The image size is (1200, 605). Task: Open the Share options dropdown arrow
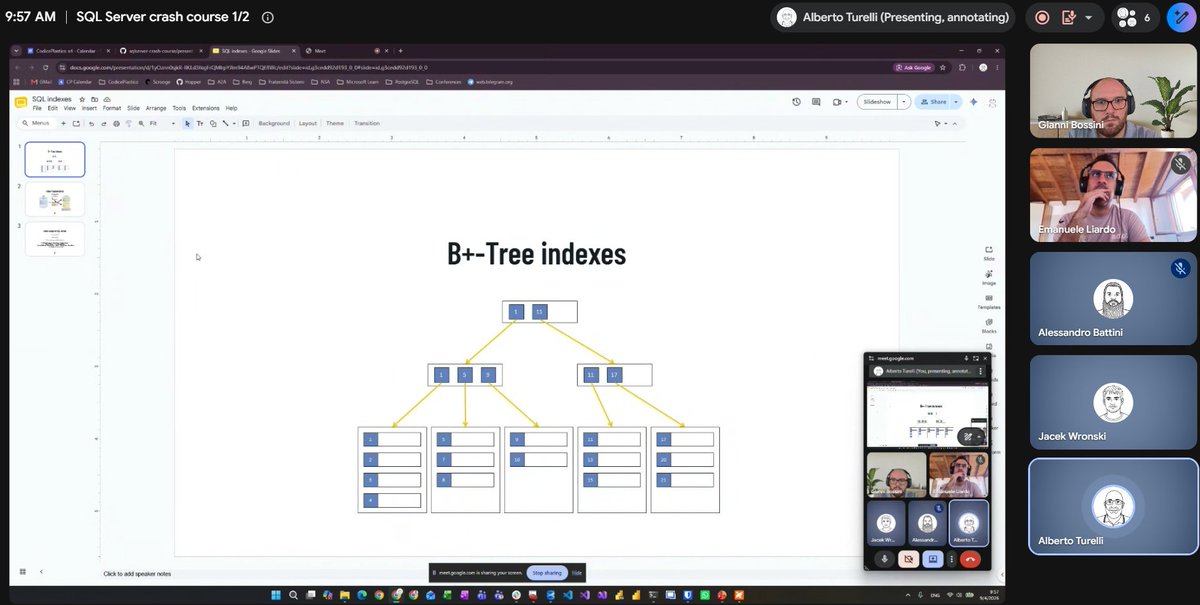coord(956,102)
